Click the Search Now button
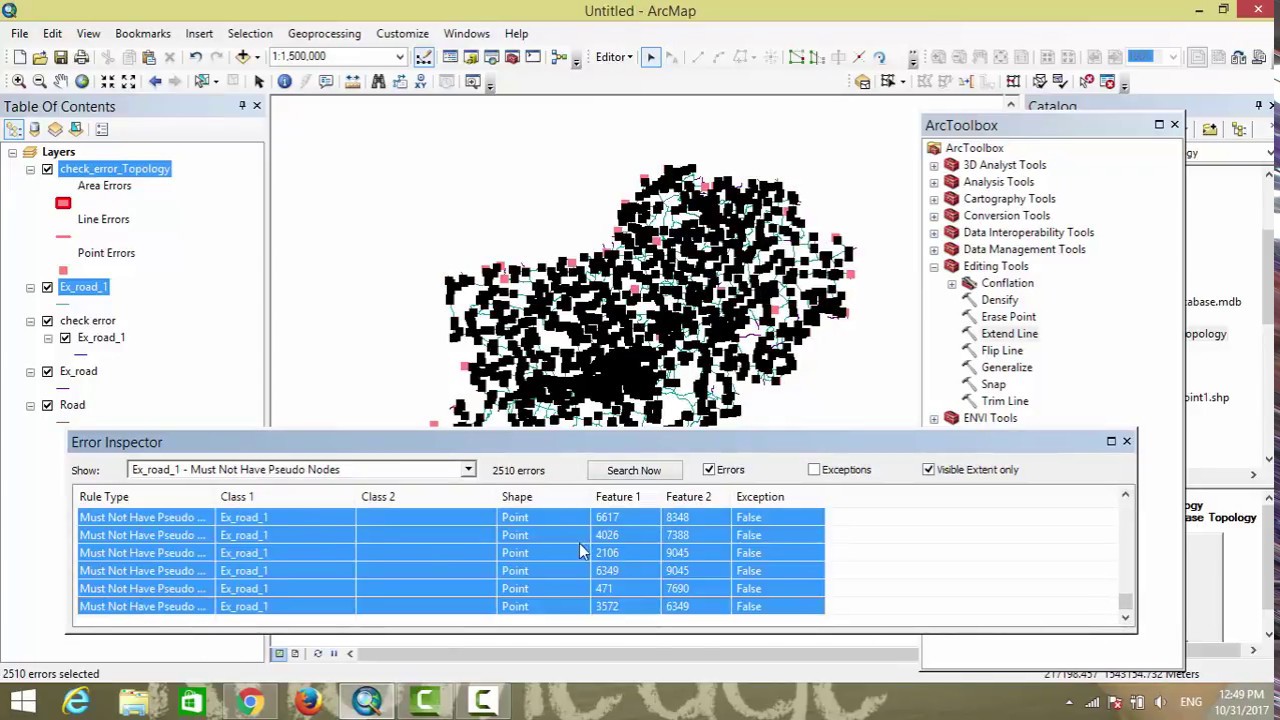Image resolution: width=1280 pixels, height=720 pixels. (633, 469)
